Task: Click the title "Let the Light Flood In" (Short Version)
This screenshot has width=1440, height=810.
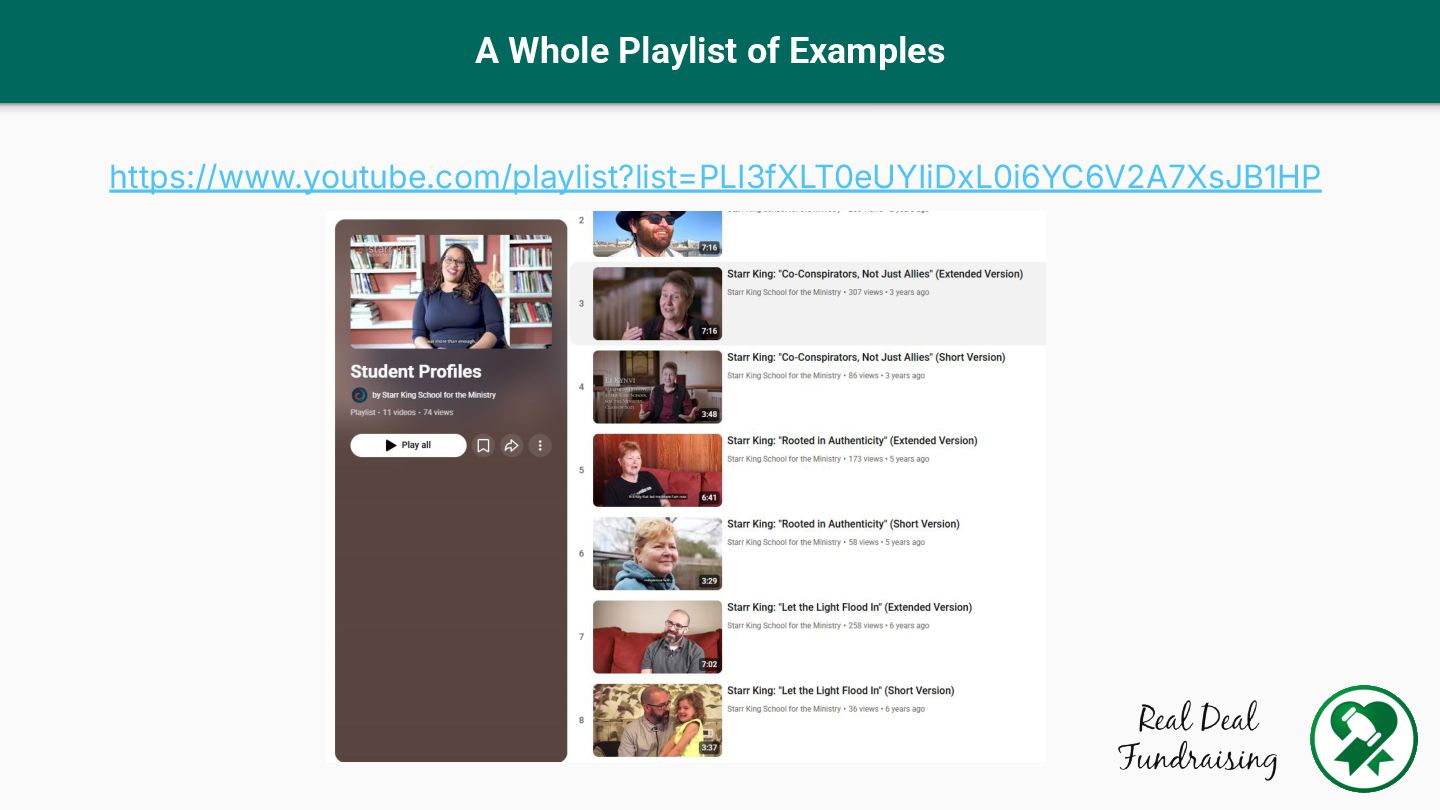Action: 841,691
